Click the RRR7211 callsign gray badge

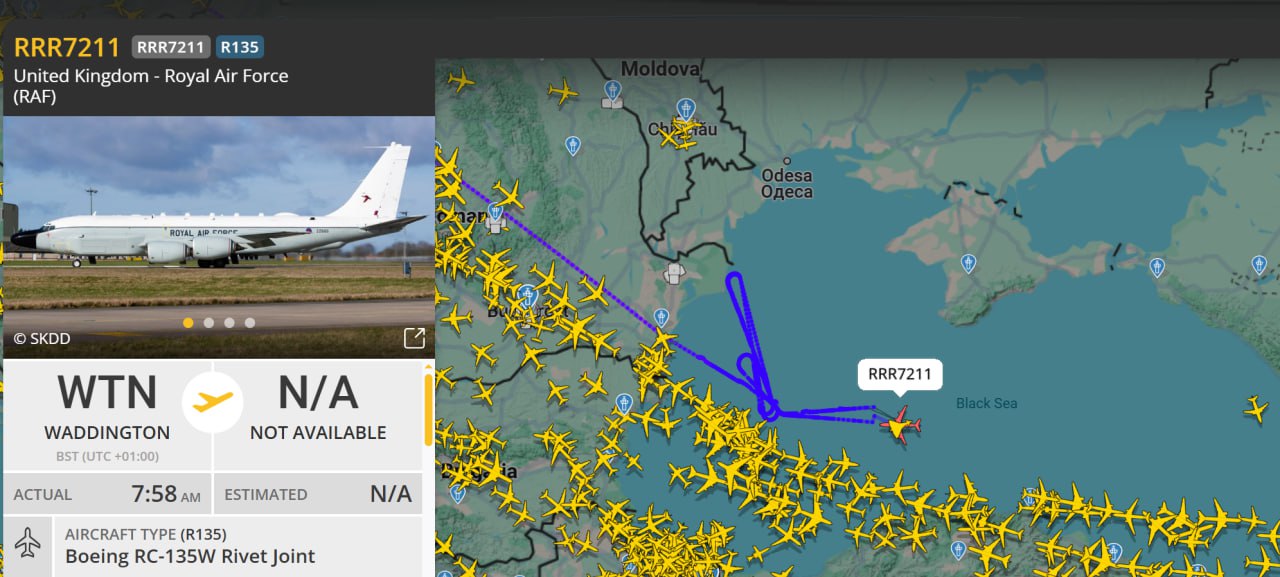(x=171, y=47)
